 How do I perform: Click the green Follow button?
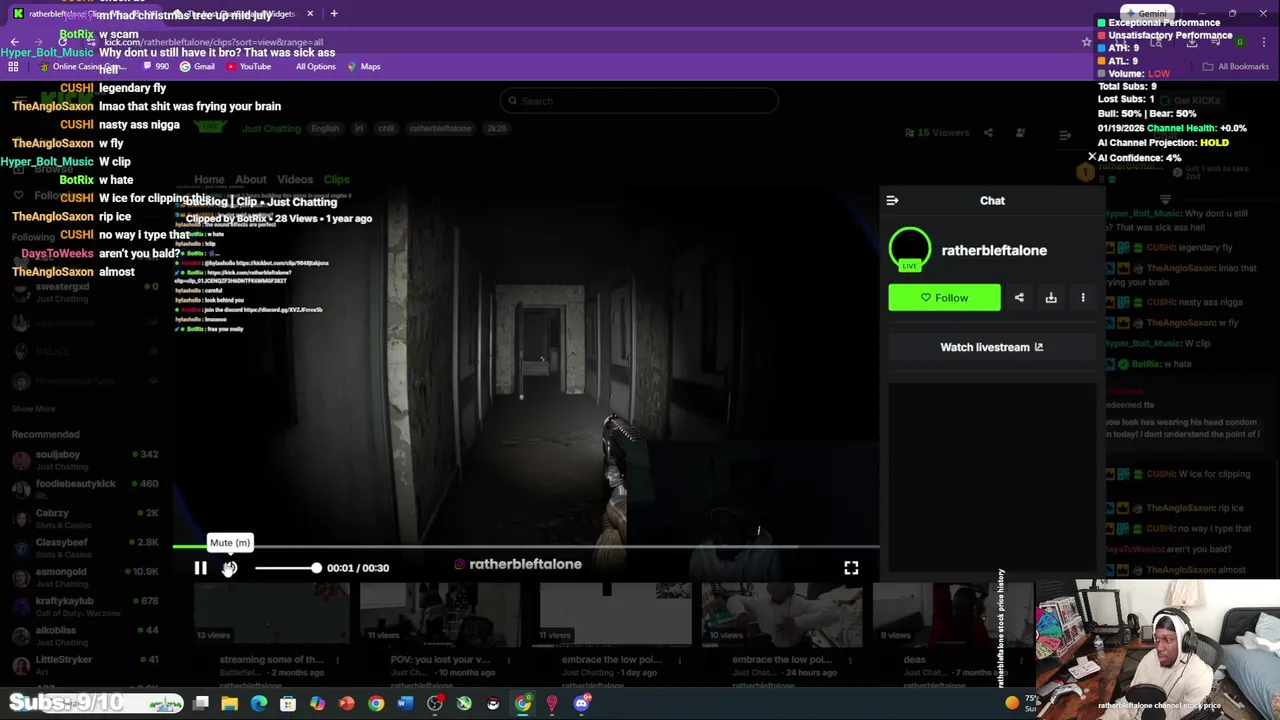[944, 297]
